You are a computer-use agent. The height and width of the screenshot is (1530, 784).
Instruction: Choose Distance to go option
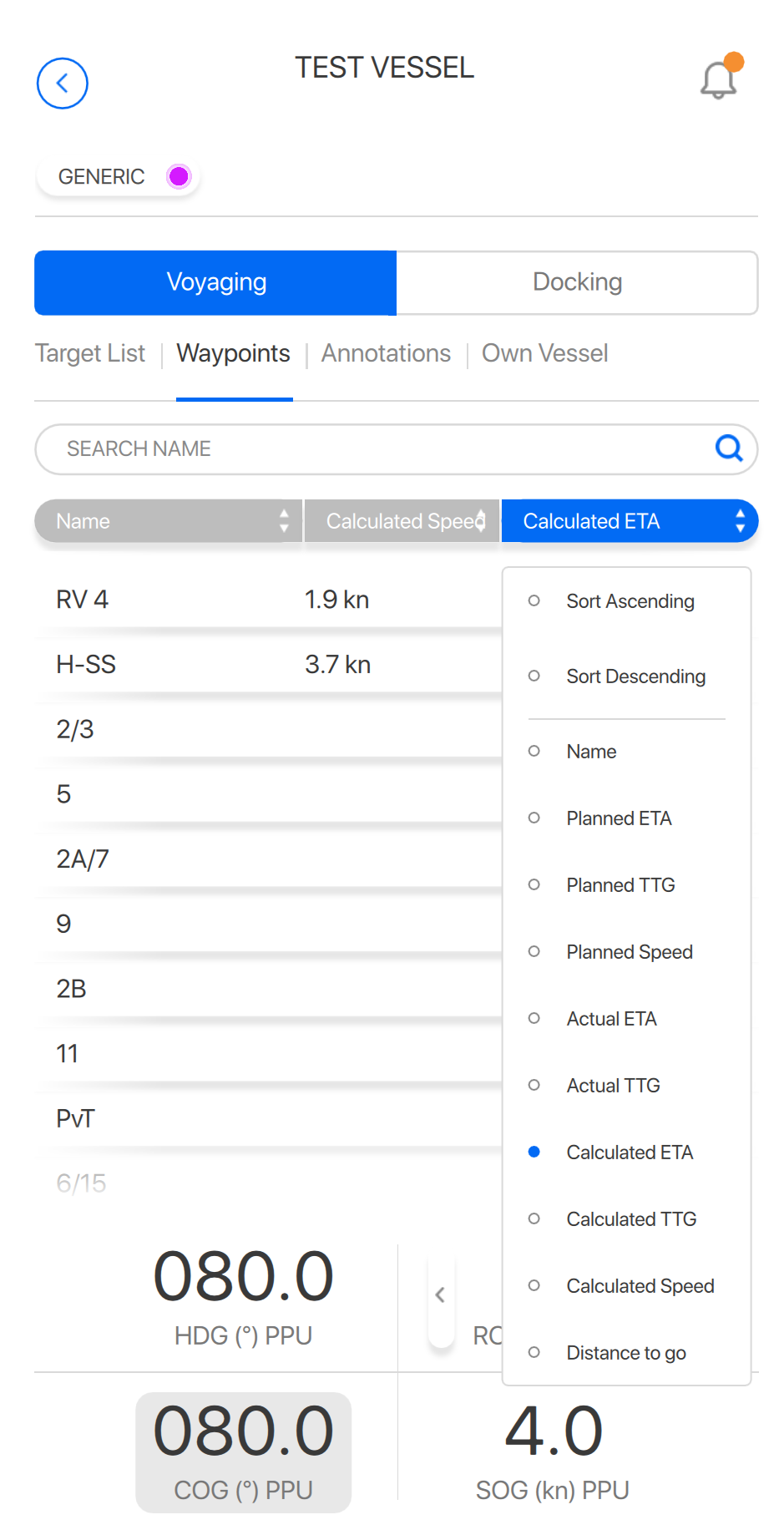coord(625,1353)
